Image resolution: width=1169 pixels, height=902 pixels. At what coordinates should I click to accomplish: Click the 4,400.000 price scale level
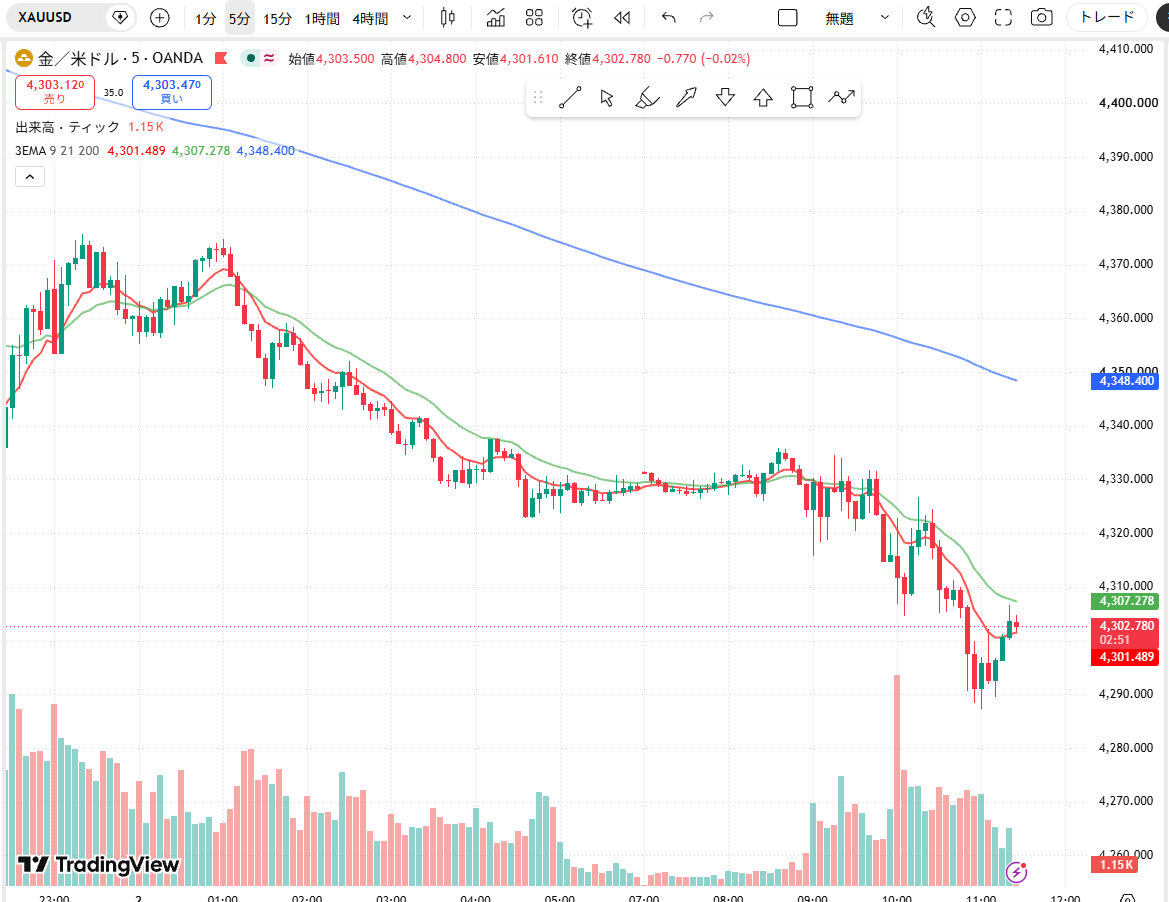1128,103
